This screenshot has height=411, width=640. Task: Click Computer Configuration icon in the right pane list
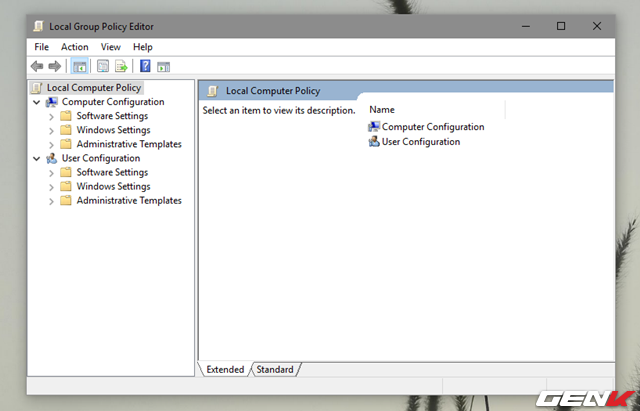[x=374, y=127]
